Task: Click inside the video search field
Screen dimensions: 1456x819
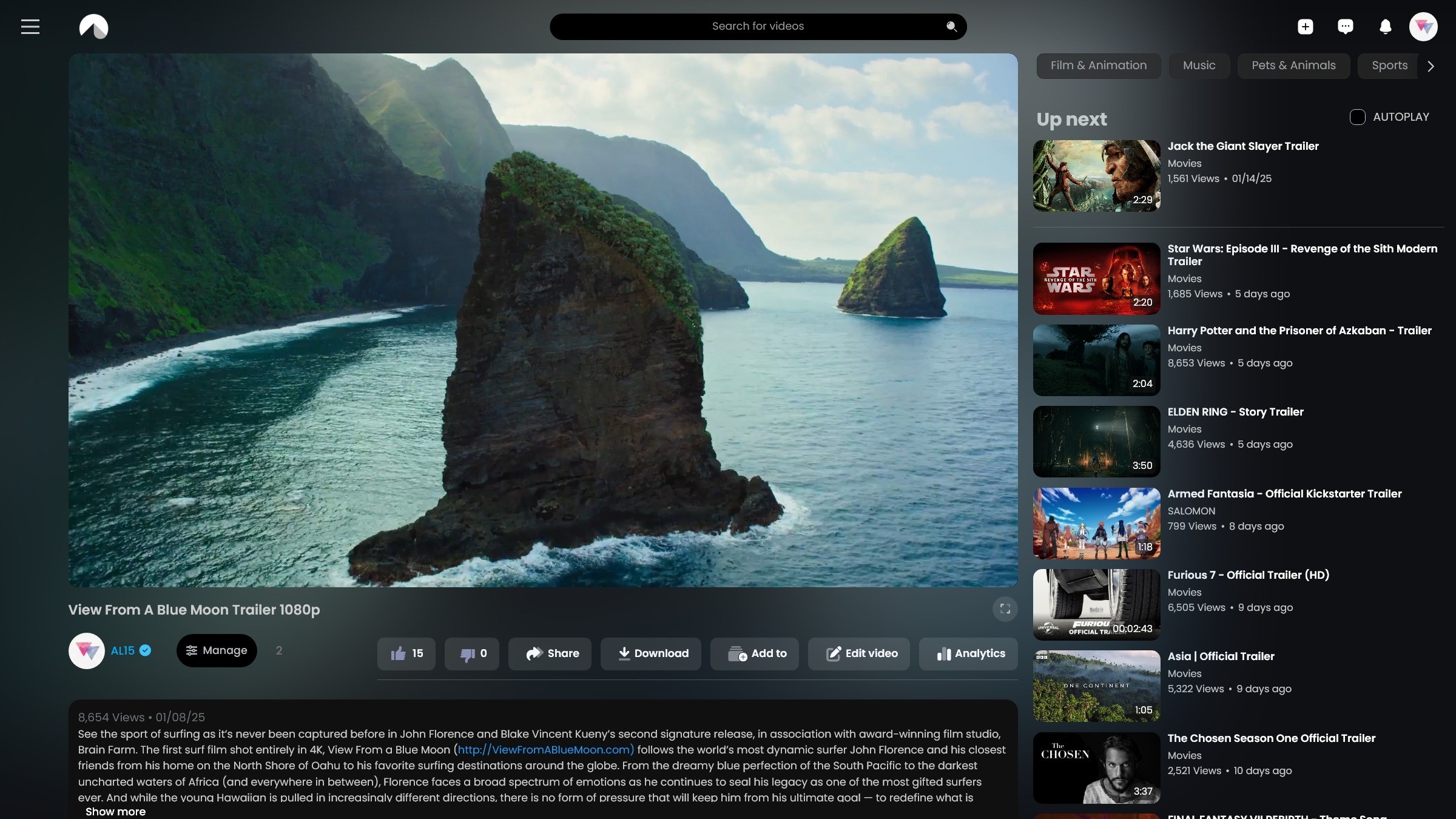Action: point(758,26)
